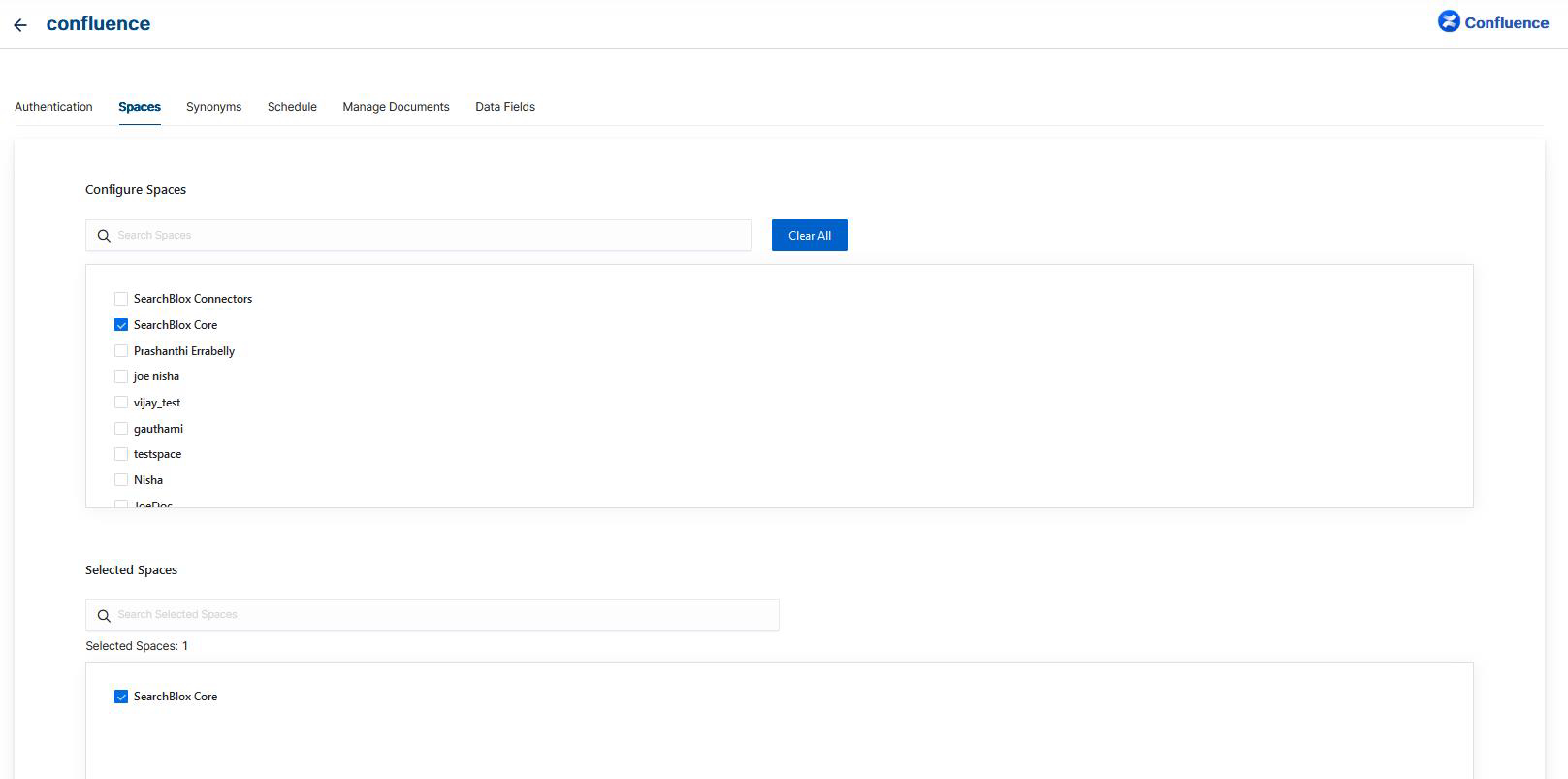The width and height of the screenshot is (1568, 779).
Task: Click the 'joe nisha' label text
Action: (x=156, y=376)
